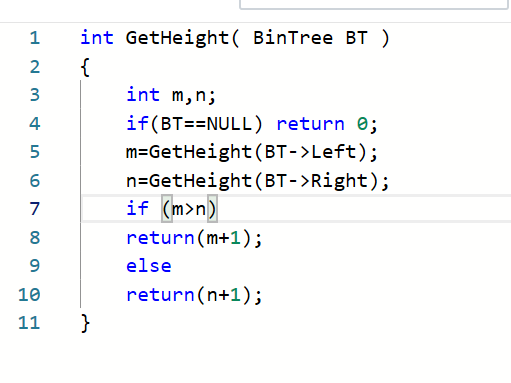Screen dimensions: 511x383
Task: Click the opening brace on line 2
Action: pos(85,67)
